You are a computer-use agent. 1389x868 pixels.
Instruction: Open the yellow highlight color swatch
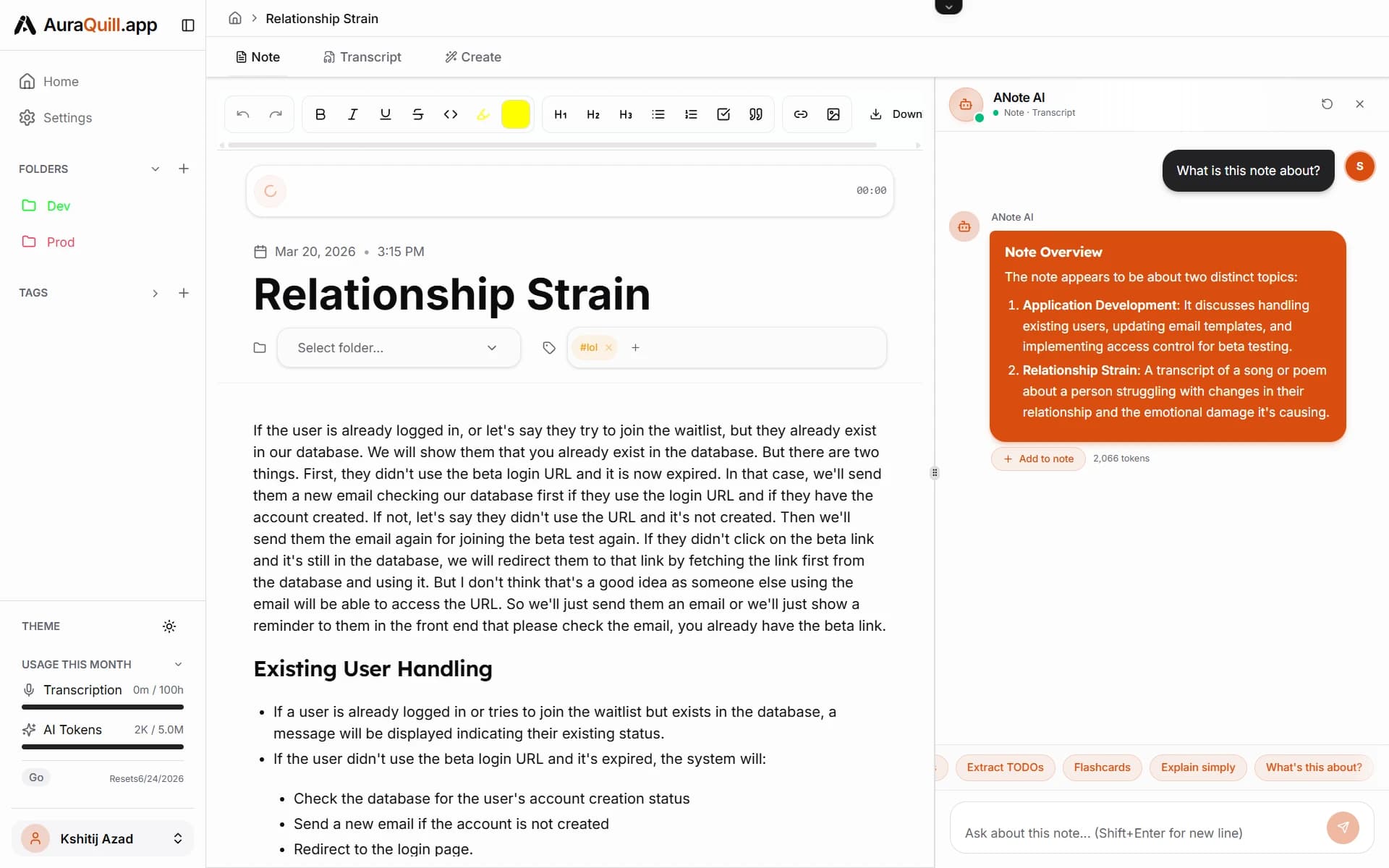point(516,114)
